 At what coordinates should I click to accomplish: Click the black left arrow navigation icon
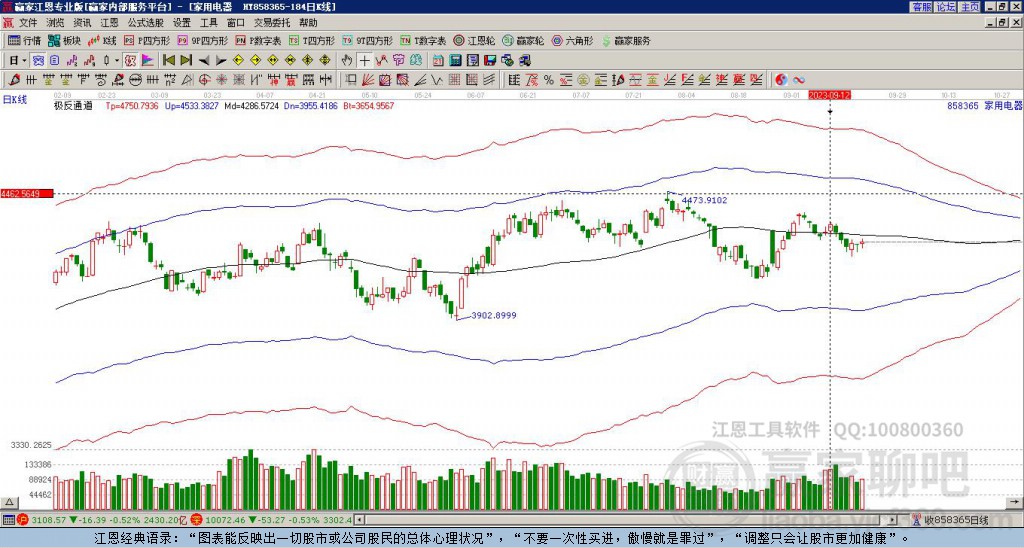tap(204, 60)
